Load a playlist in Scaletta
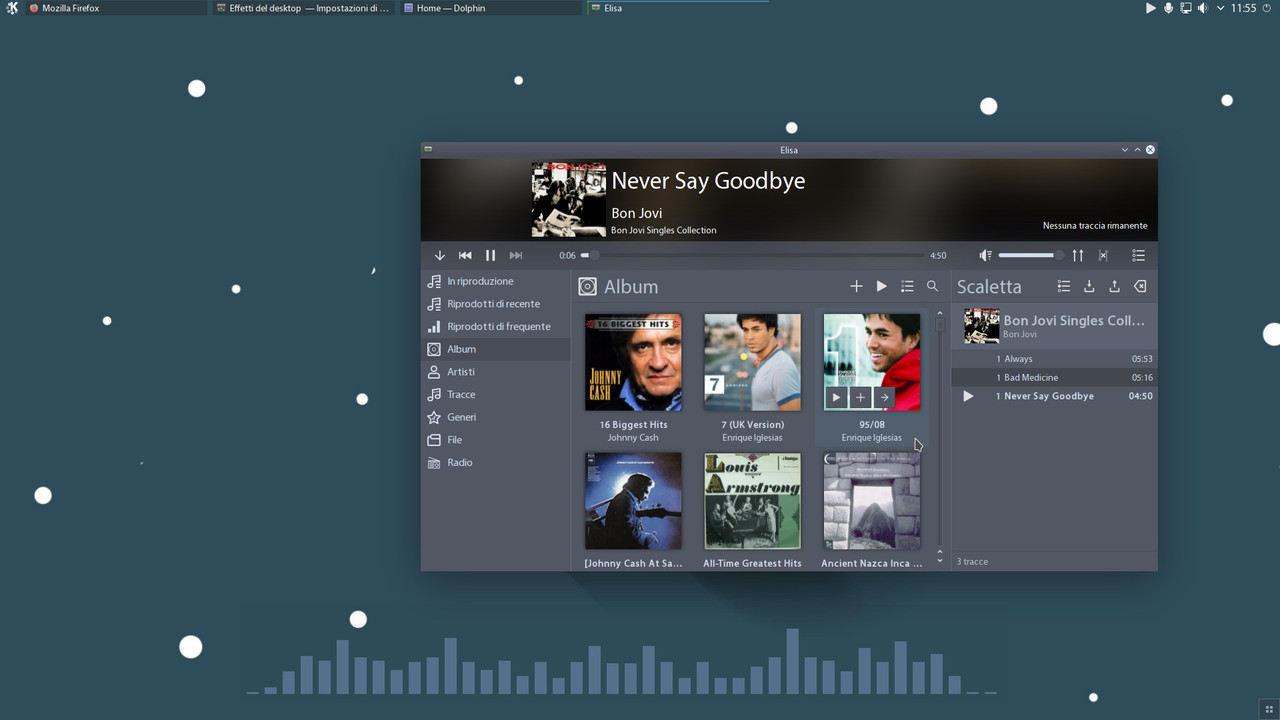 click(x=1089, y=286)
